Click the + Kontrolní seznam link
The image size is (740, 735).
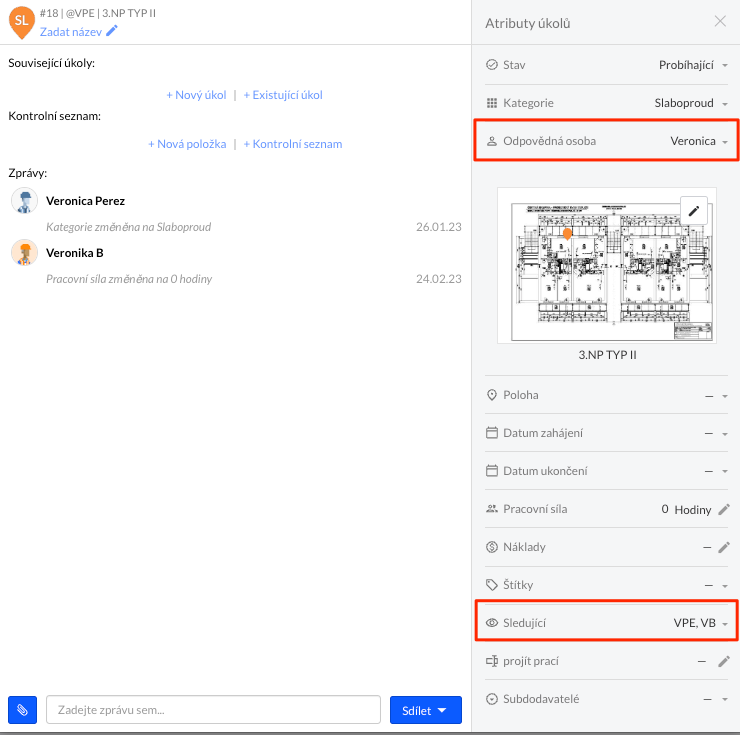292,144
